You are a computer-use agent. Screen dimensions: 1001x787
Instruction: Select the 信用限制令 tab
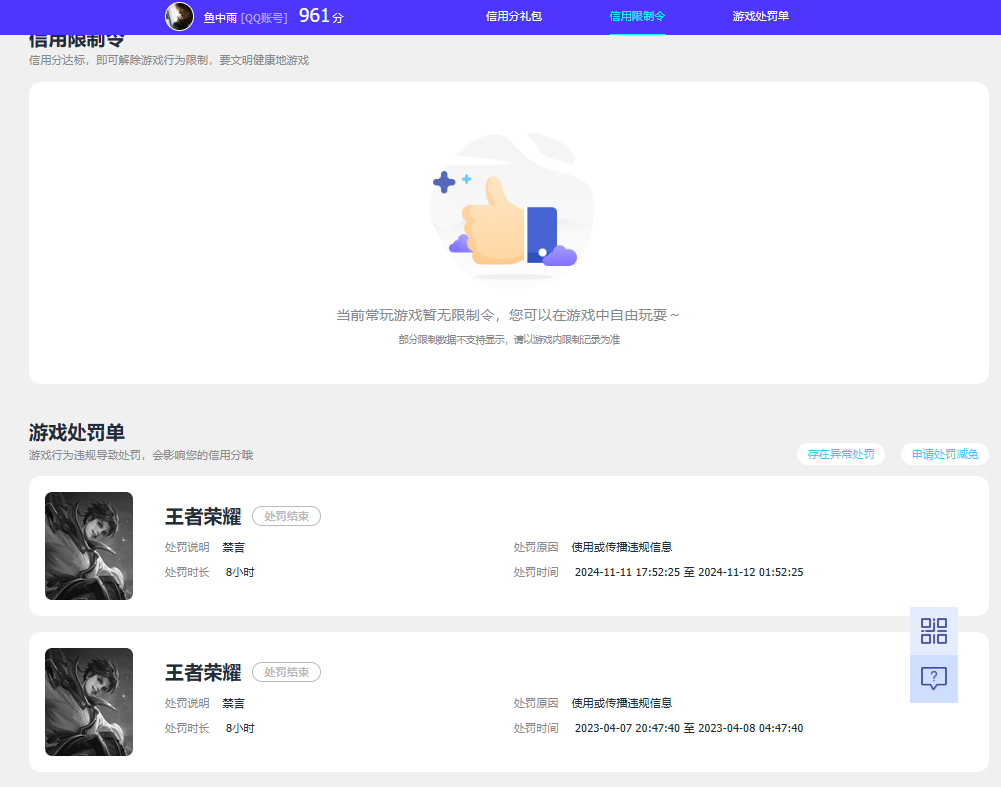[x=637, y=17]
